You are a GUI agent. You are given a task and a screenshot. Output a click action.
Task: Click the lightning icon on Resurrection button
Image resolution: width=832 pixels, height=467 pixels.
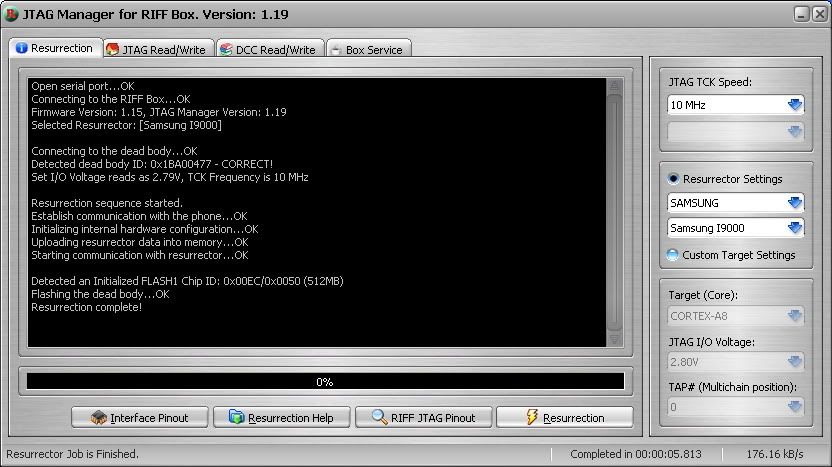[532, 417]
